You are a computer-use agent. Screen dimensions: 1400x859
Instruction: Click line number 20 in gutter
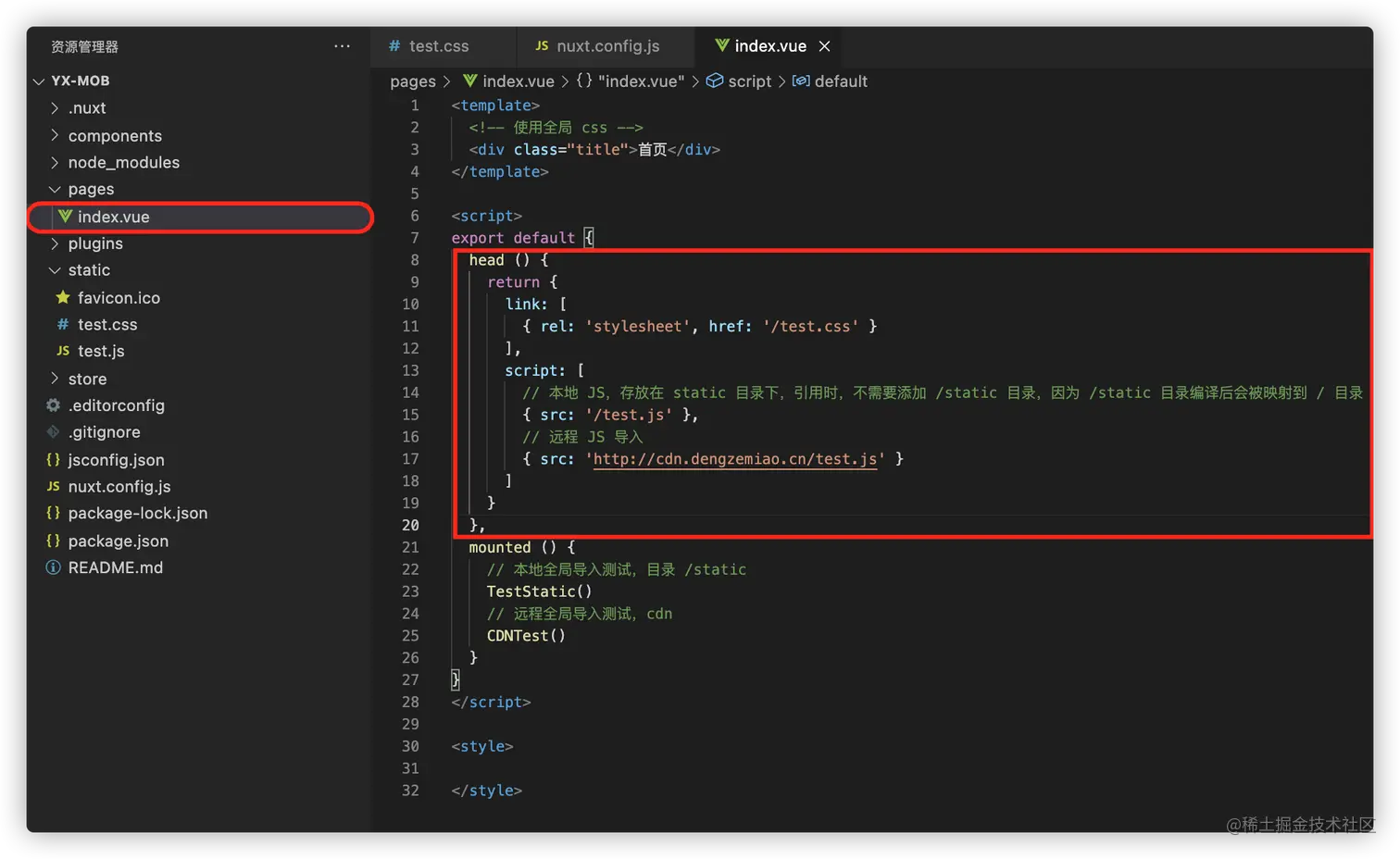[x=410, y=526]
